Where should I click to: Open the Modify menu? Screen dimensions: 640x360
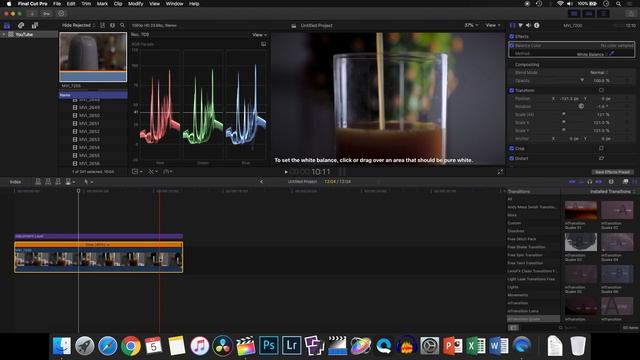click(136, 4)
